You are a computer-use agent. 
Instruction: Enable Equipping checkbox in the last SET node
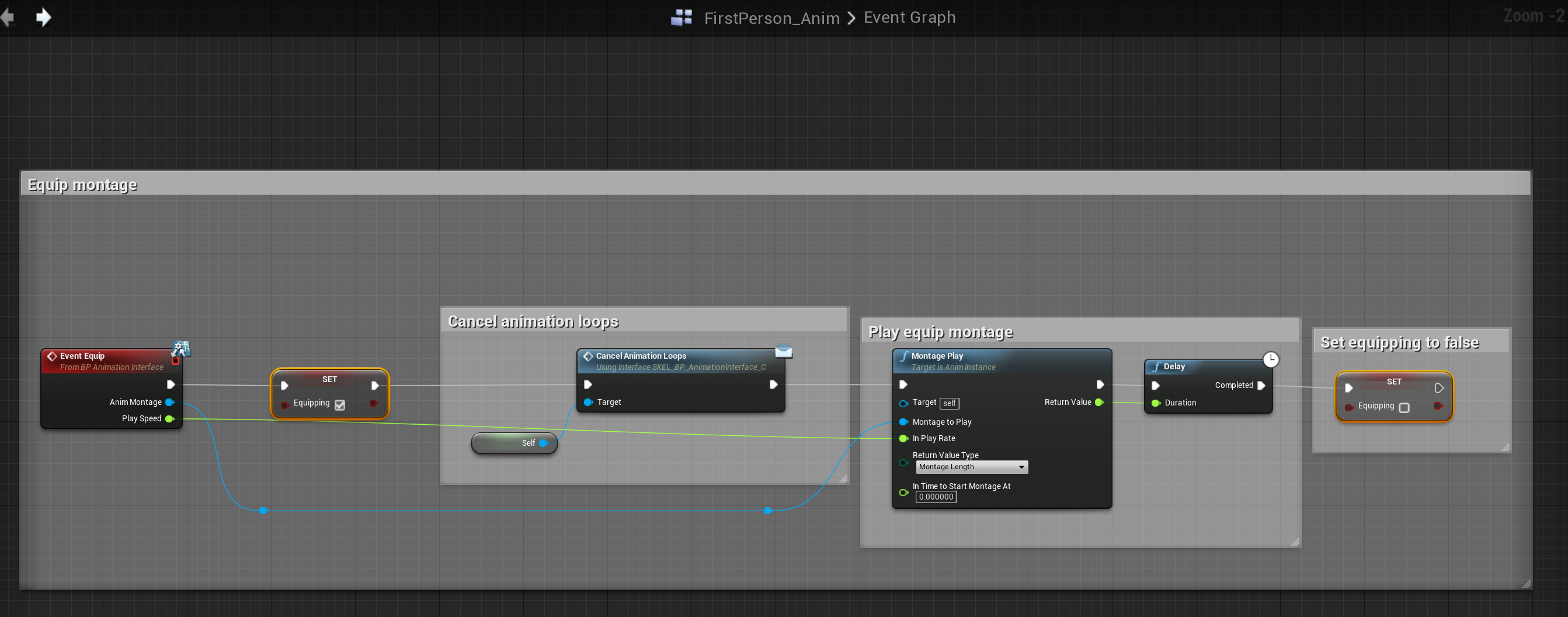pos(1404,407)
